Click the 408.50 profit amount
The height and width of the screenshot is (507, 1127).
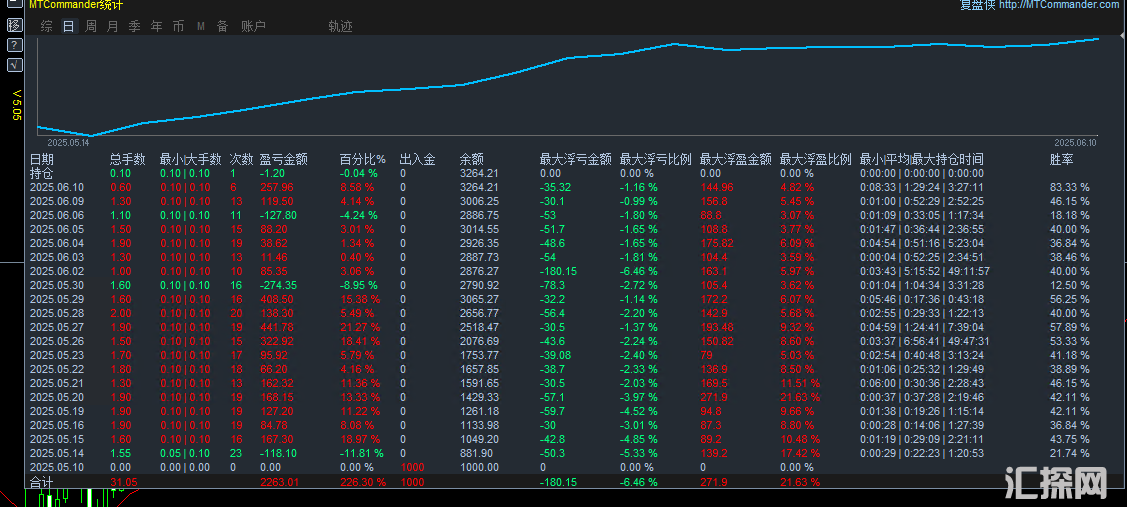click(x=276, y=299)
